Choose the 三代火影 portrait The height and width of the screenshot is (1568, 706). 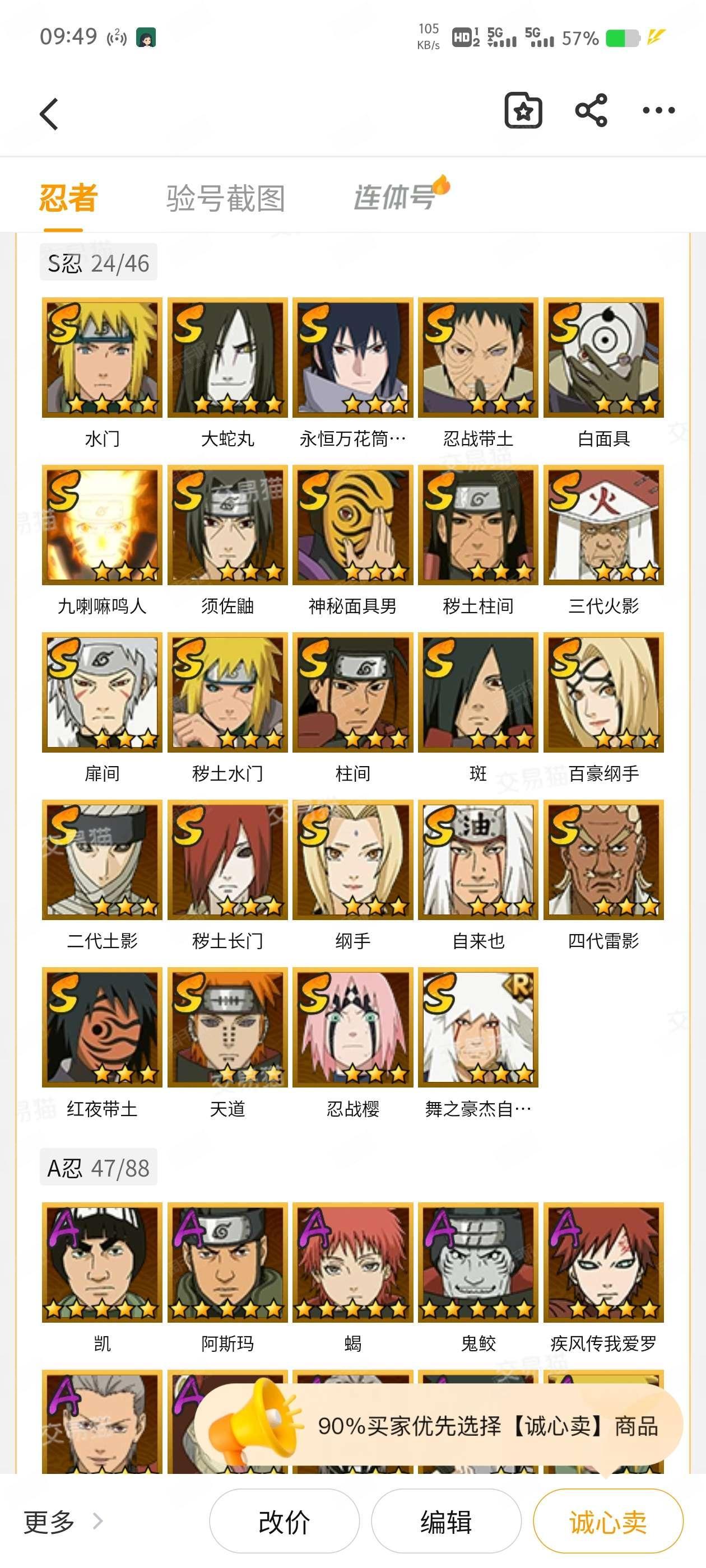pos(603,525)
